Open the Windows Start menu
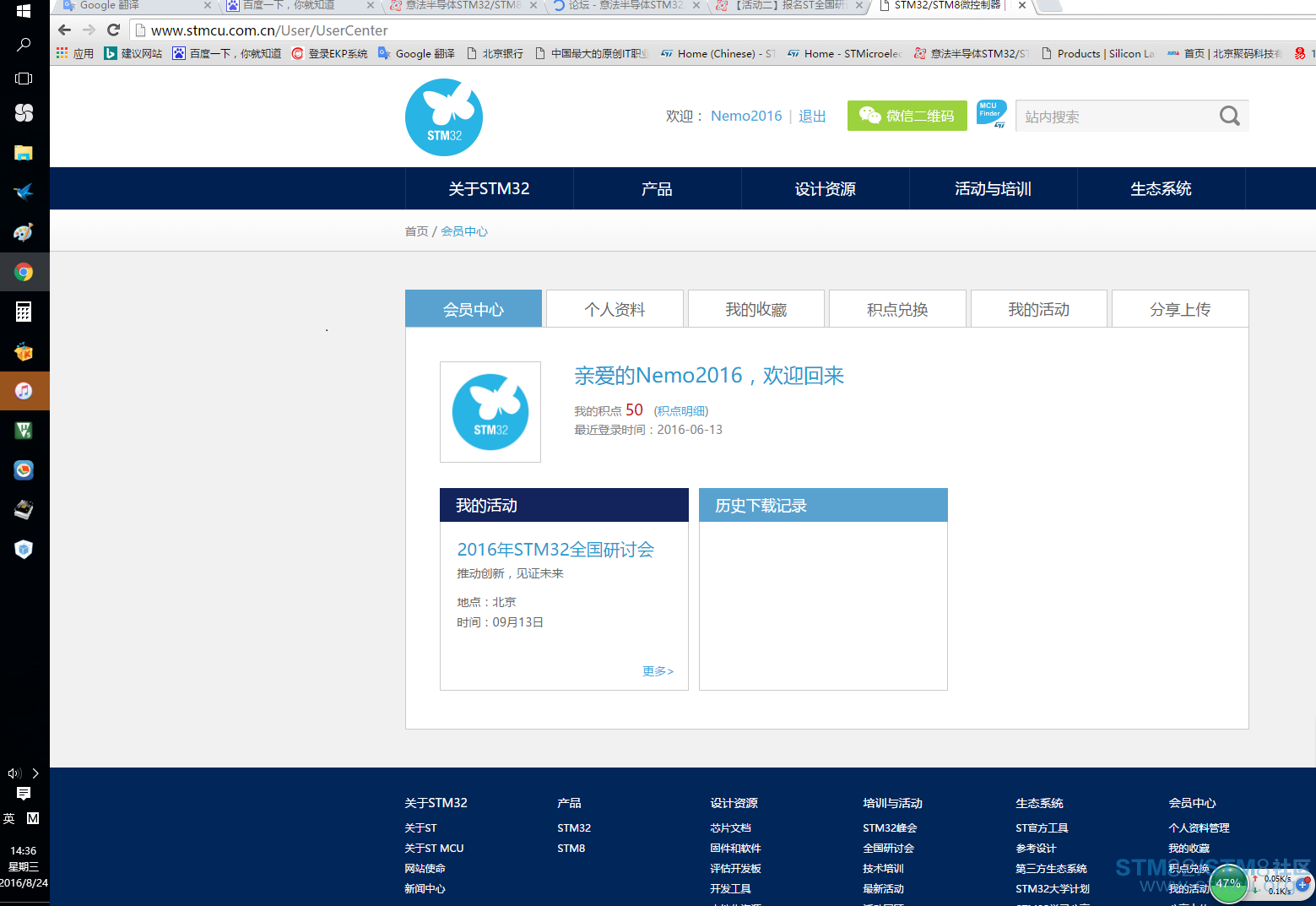The height and width of the screenshot is (906, 1316). [x=24, y=10]
